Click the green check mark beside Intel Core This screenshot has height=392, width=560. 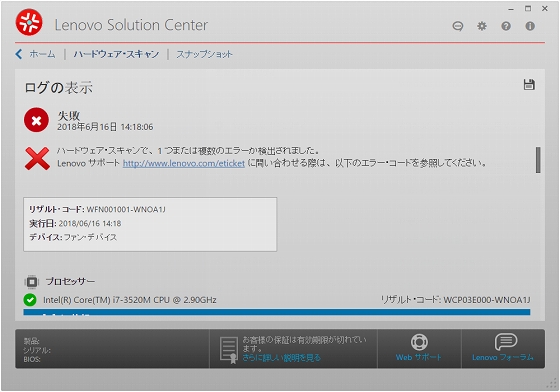pos(30,300)
